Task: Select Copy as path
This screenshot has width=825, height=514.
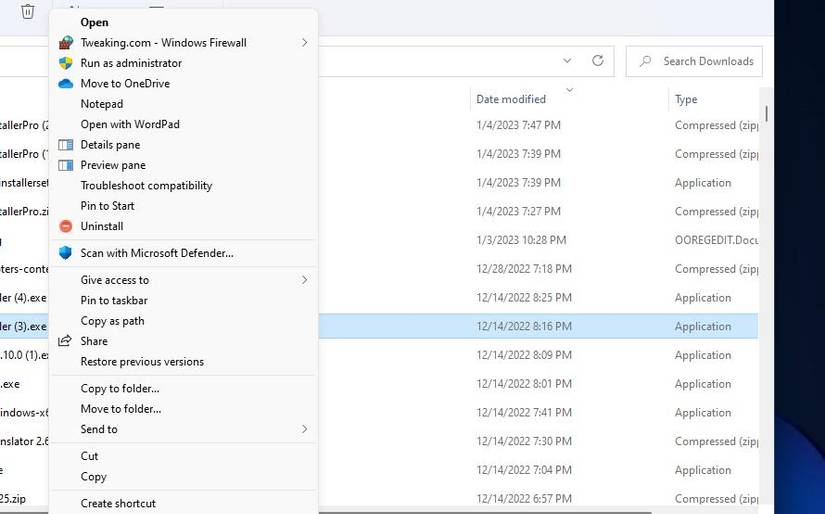Action: point(112,321)
